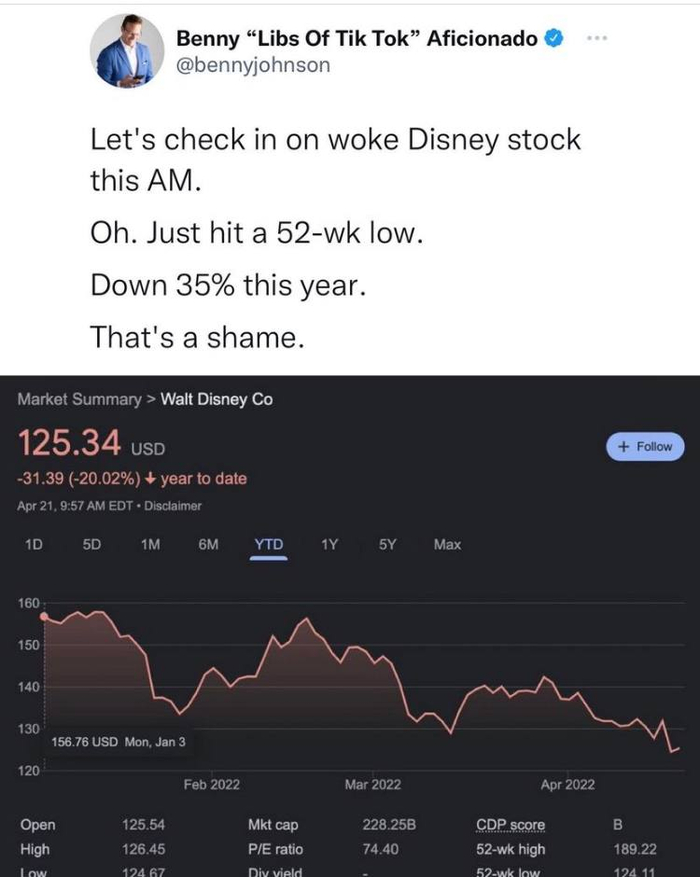This screenshot has height=877, width=700.
Task: Click the plus icon on the Follow button
Action: (x=625, y=447)
